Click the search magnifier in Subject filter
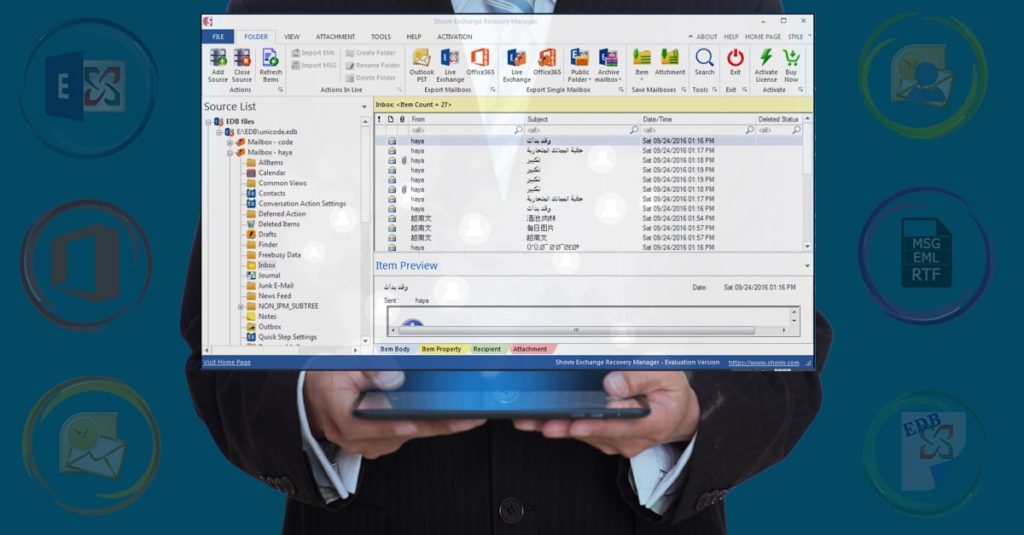1024x535 pixels. click(x=633, y=130)
